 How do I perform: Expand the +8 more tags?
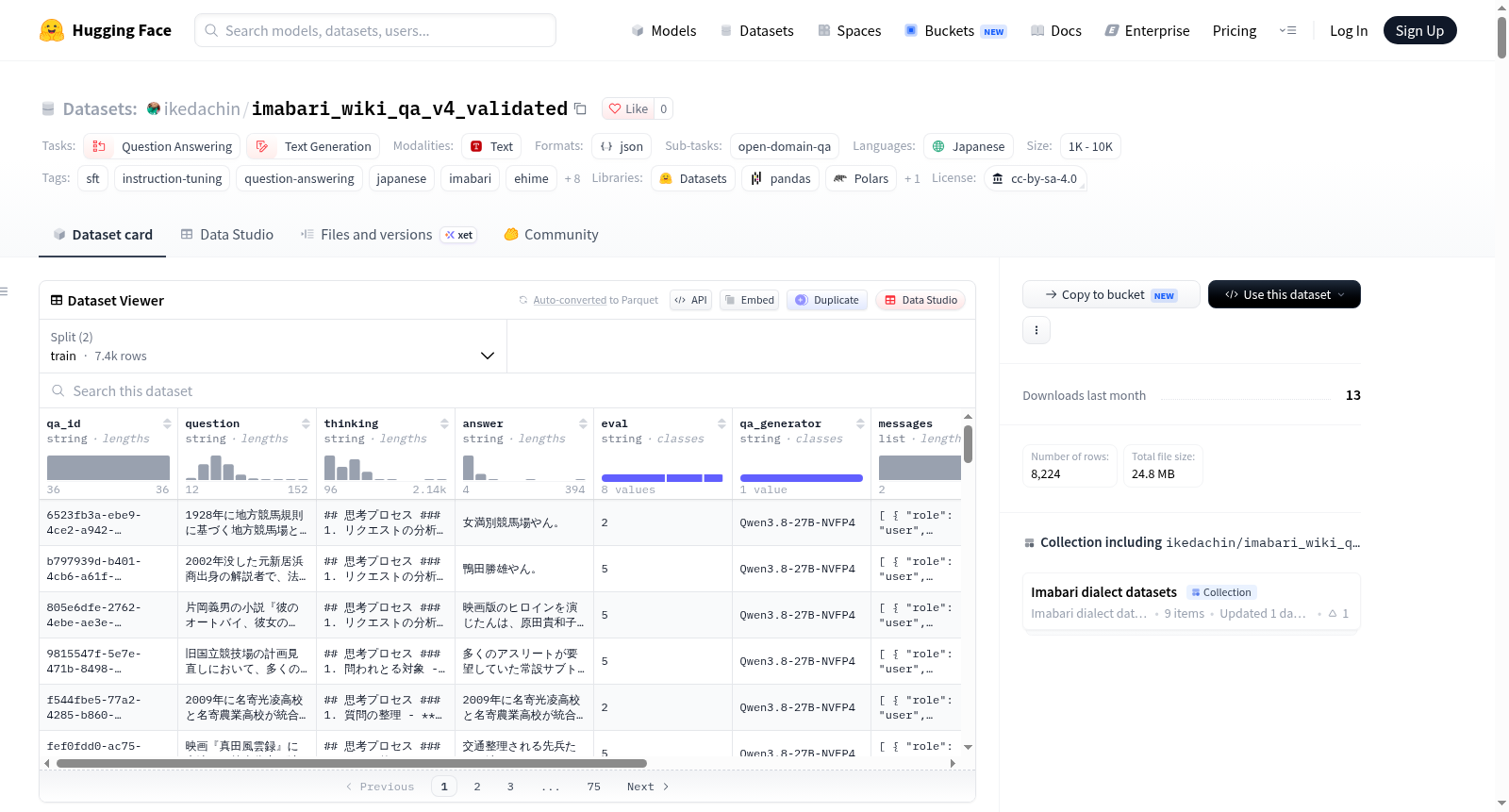[x=572, y=178]
